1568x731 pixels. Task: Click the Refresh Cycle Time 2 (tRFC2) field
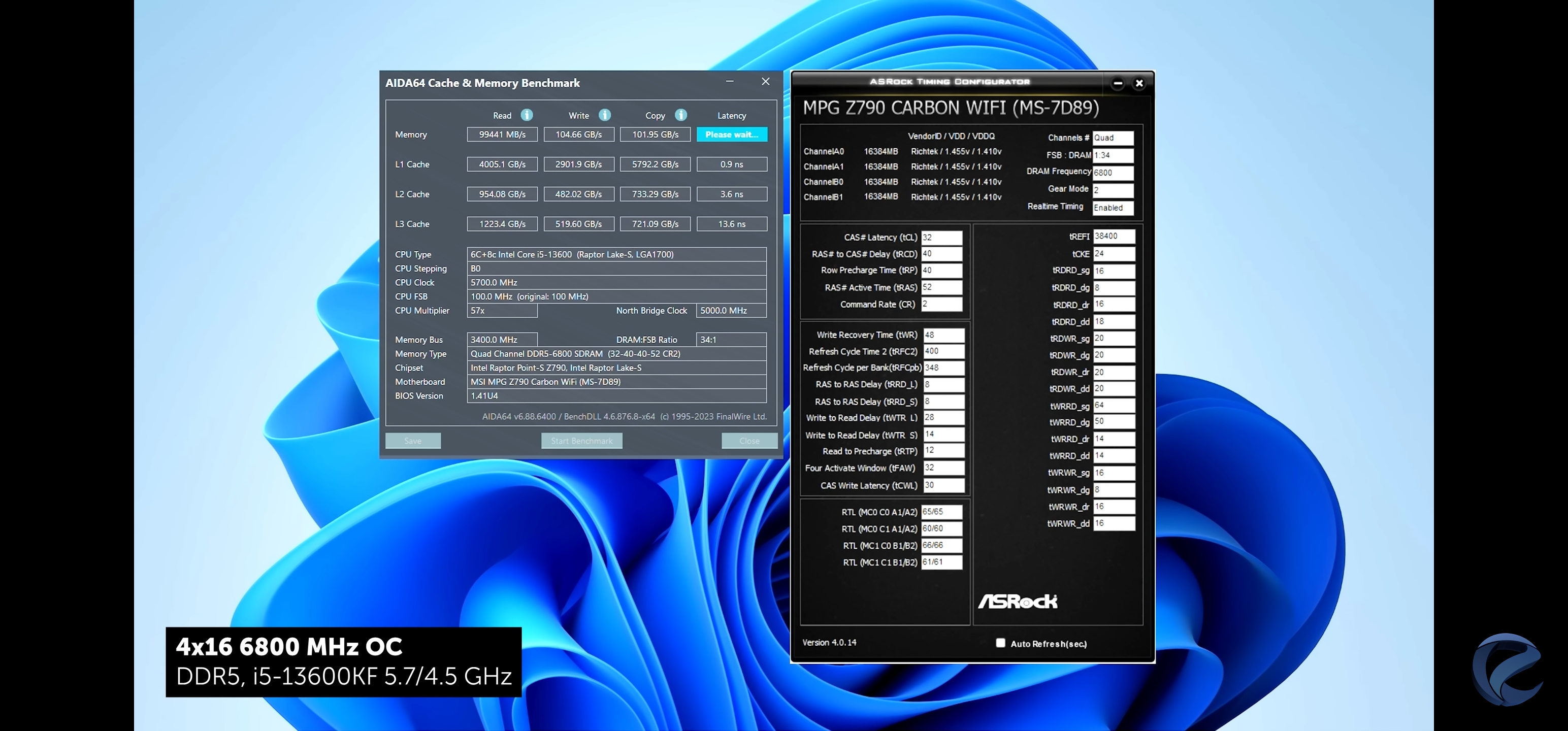click(943, 351)
